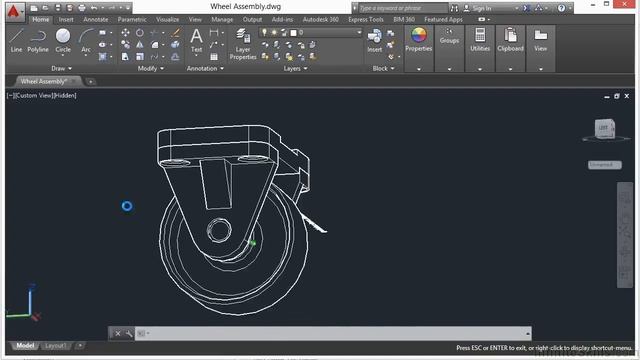Screen dimensions: 640x360
Task: Open Utilities panel button
Action: pos(480,40)
